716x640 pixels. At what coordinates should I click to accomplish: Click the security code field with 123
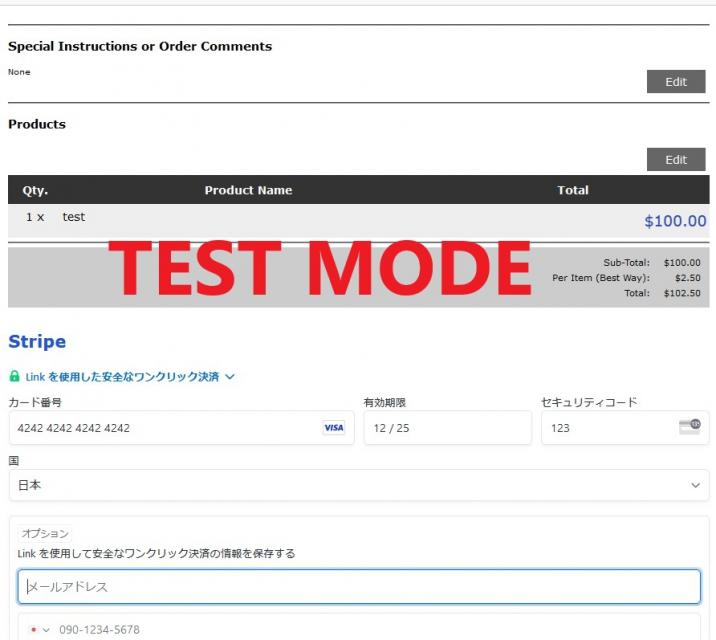click(625, 428)
